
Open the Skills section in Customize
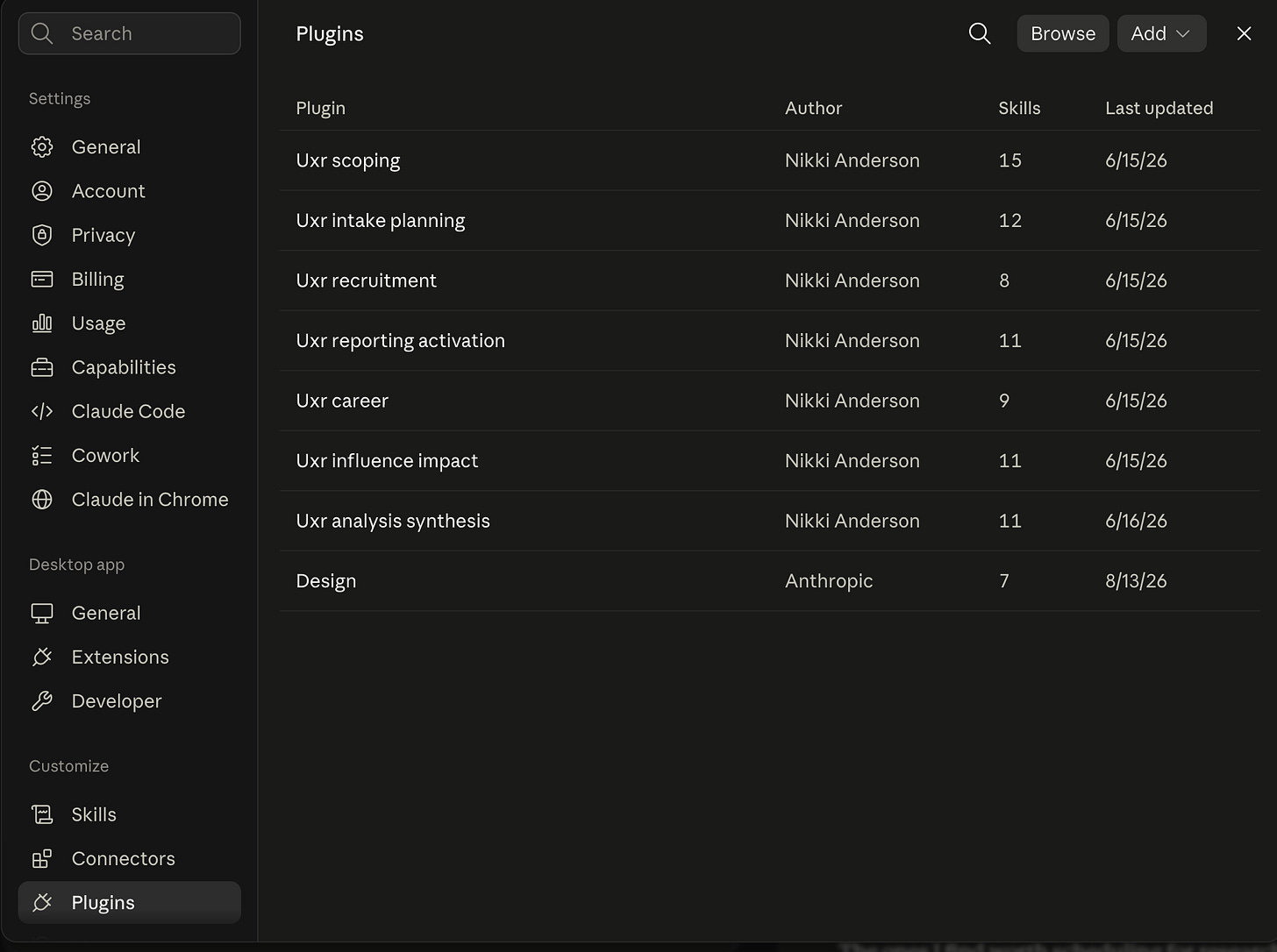[129, 814]
